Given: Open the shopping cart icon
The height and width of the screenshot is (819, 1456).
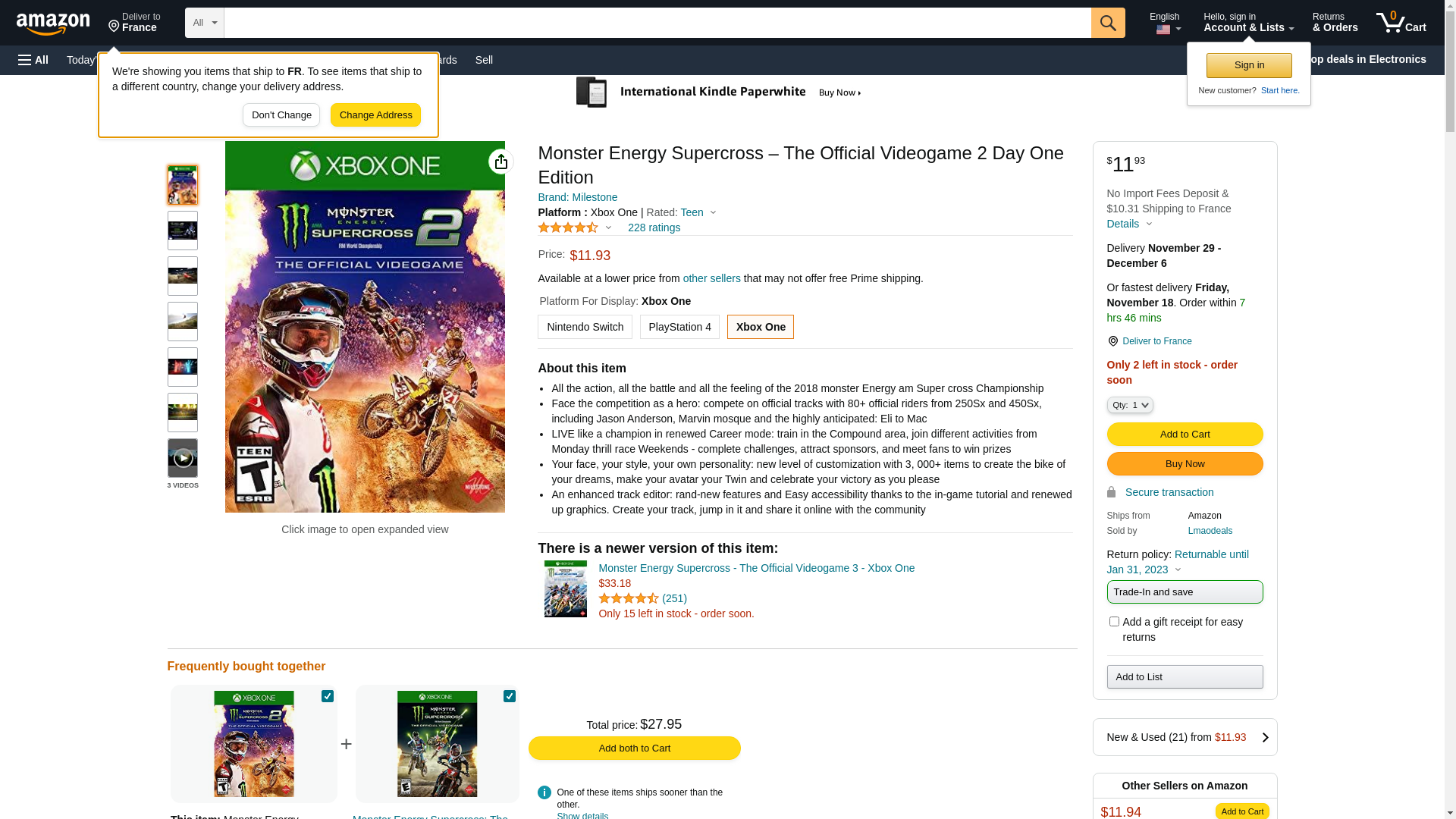Looking at the screenshot, I should point(1400,23).
